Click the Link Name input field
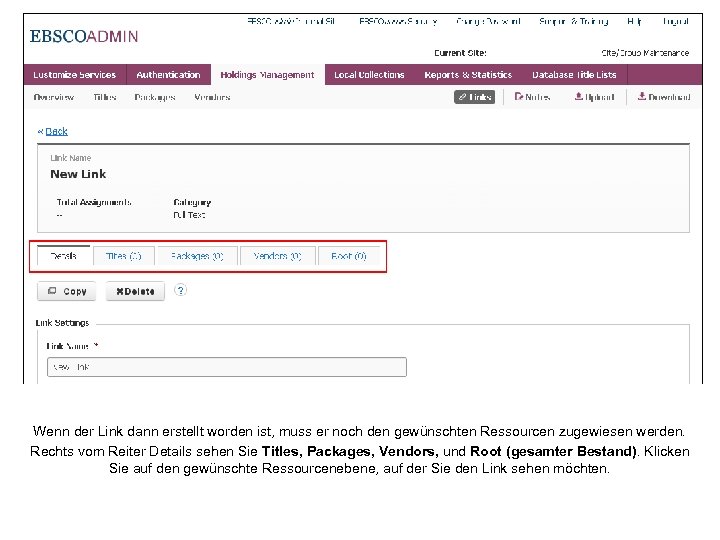The image size is (720, 540). point(227,367)
